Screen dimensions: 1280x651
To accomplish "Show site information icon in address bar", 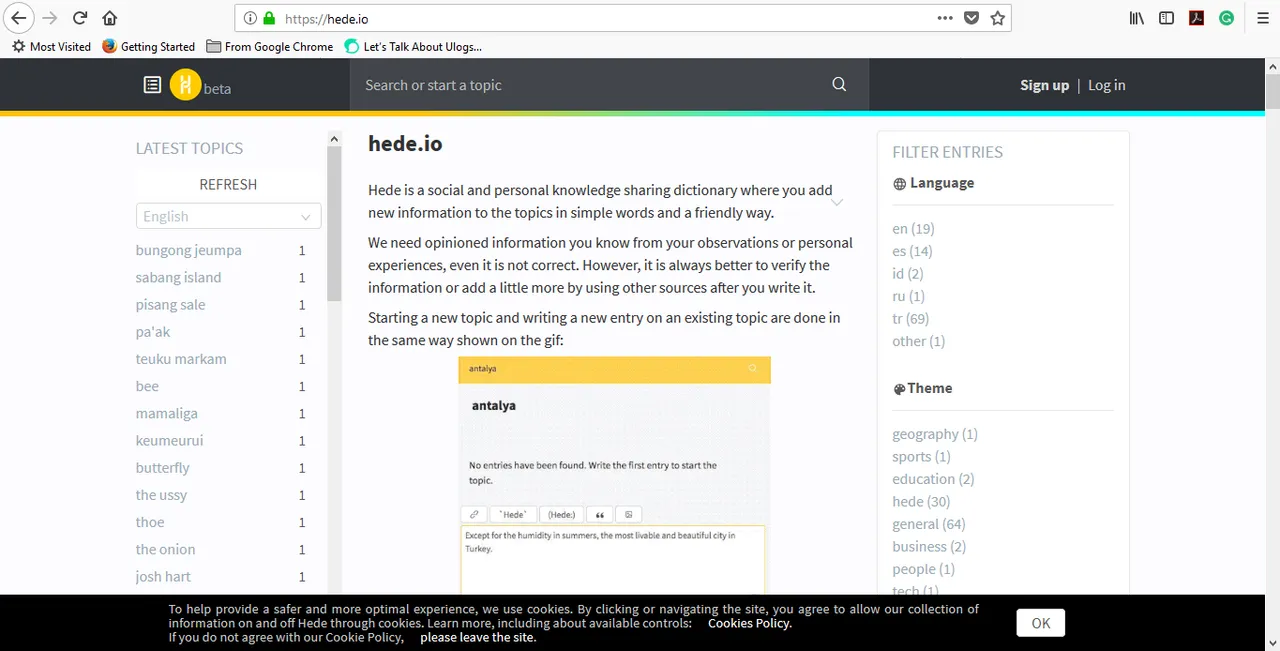I will coord(251,18).
